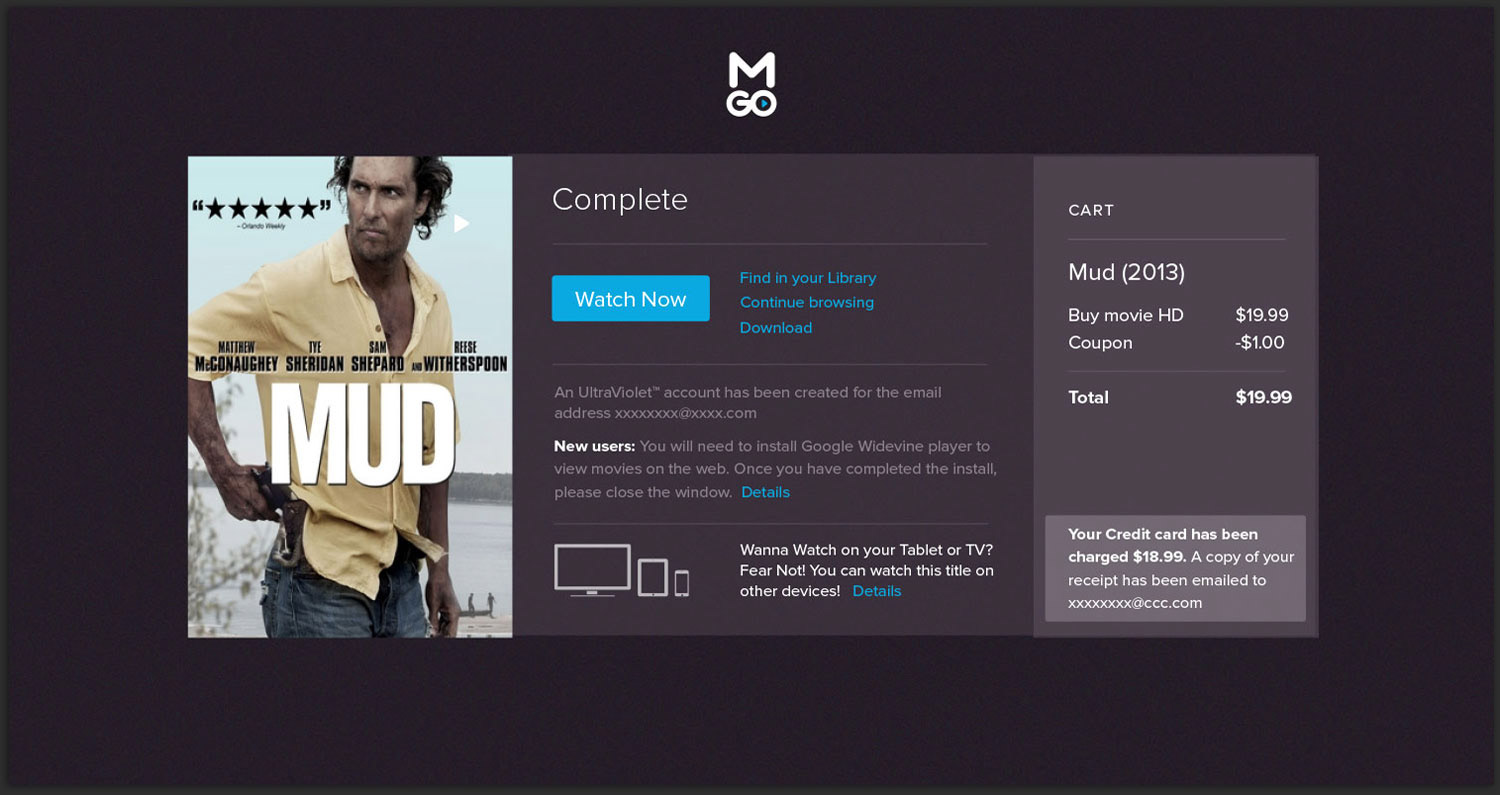Screen dimensions: 1500x795
Task: Select the Continue browsing link
Action: pyautogui.click(x=806, y=302)
